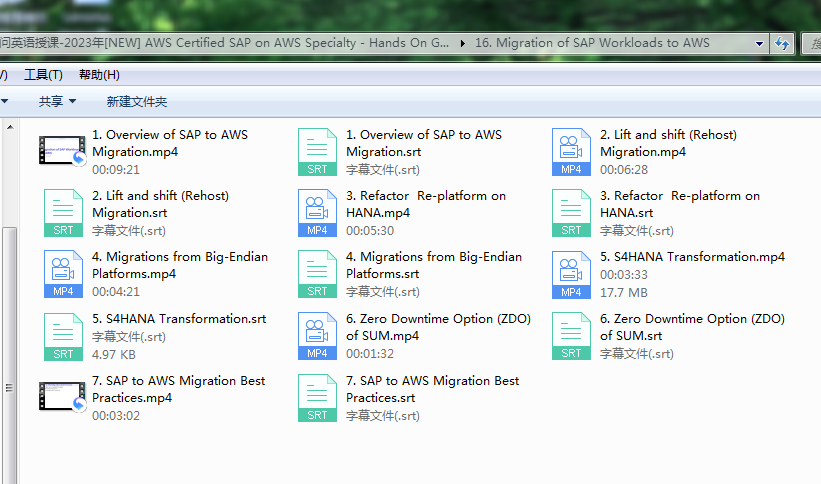Click the duration 00:09:21 text

click(x=116, y=170)
